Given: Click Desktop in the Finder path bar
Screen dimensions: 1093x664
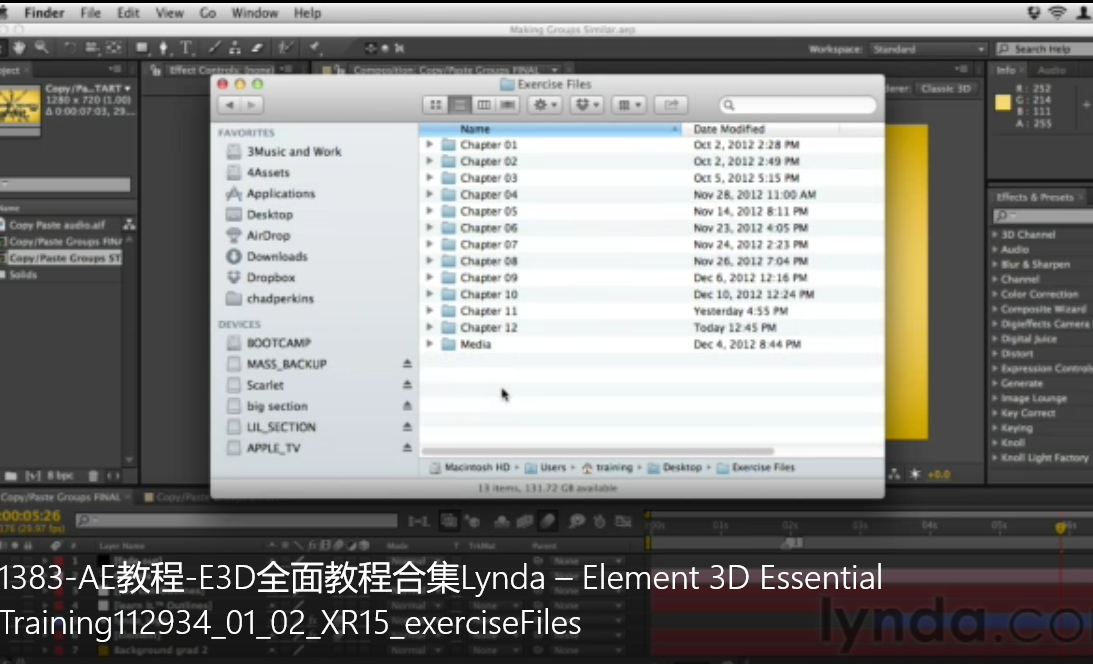Looking at the screenshot, I should [675, 468].
